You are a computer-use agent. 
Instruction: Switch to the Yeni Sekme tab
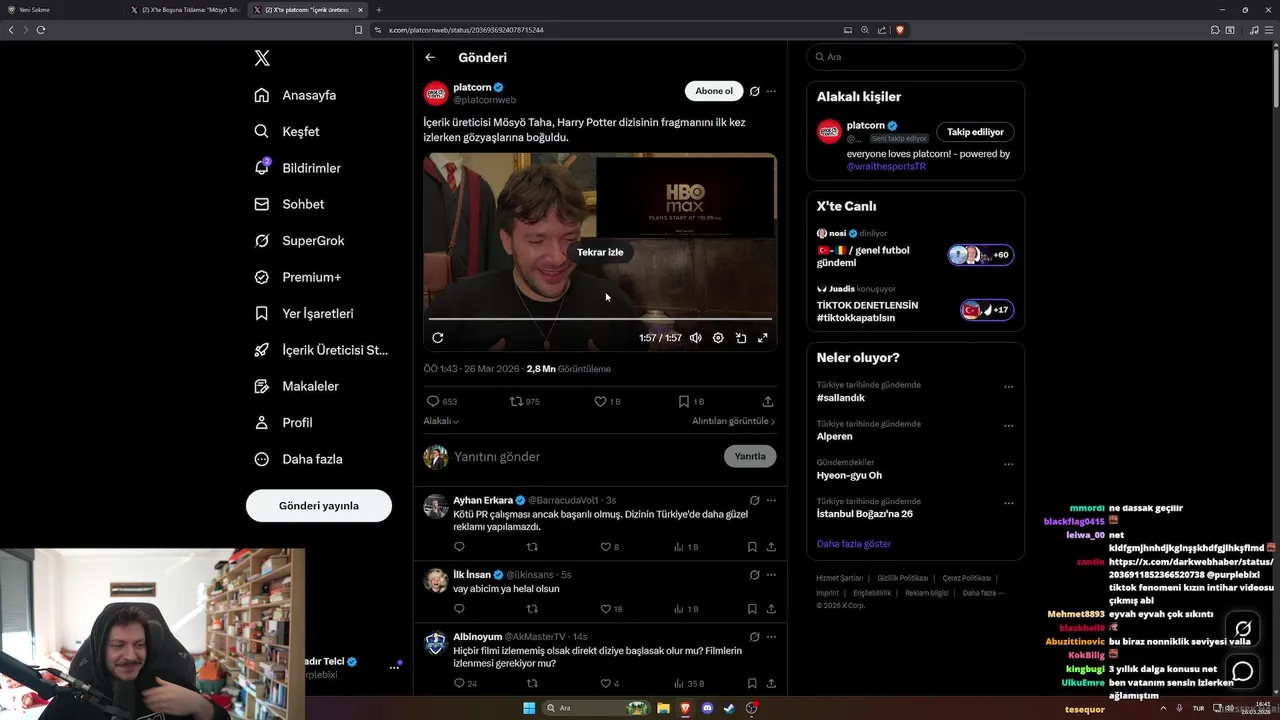click(x=60, y=10)
